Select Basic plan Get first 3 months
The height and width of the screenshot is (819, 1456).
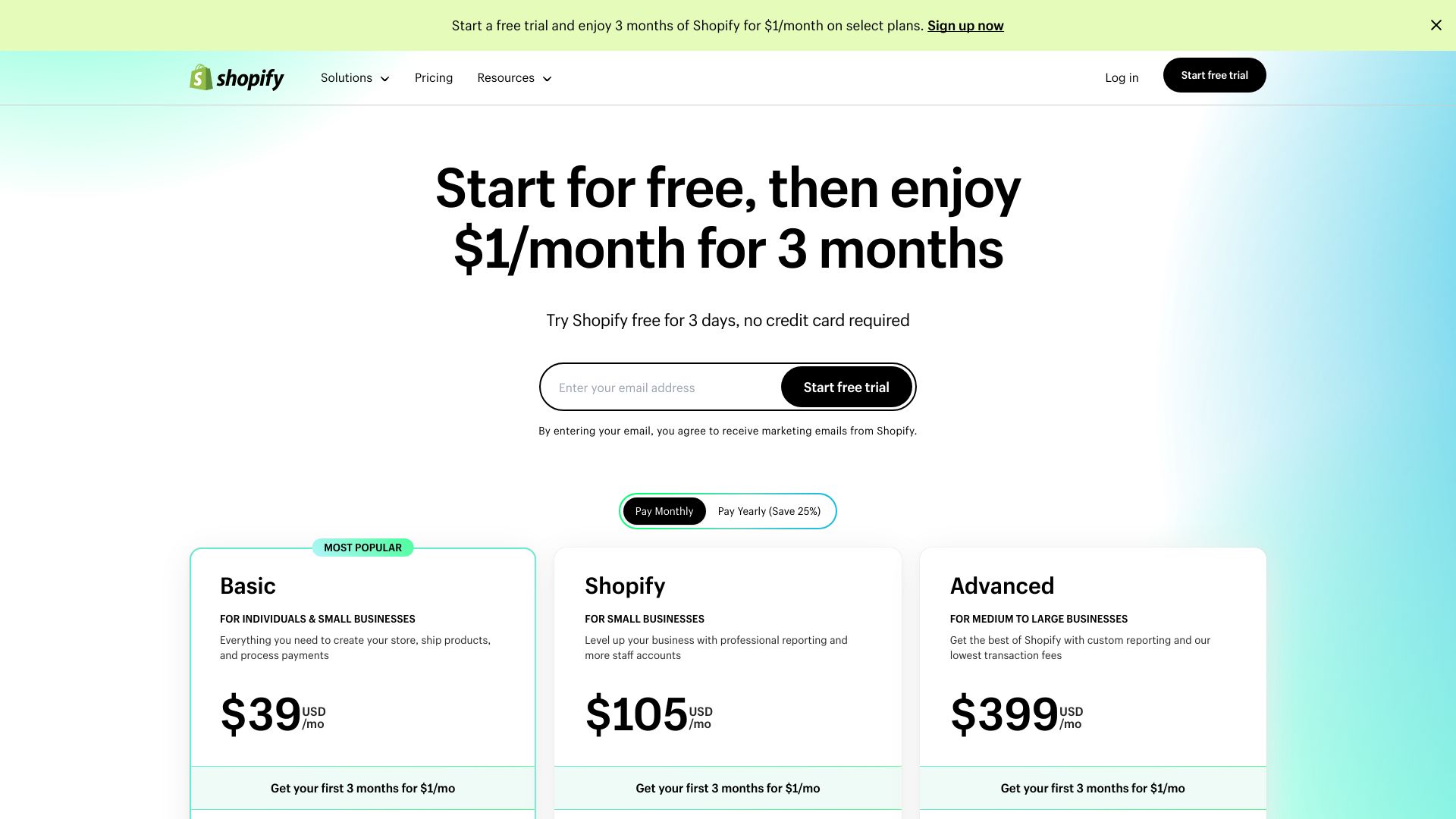click(362, 787)
